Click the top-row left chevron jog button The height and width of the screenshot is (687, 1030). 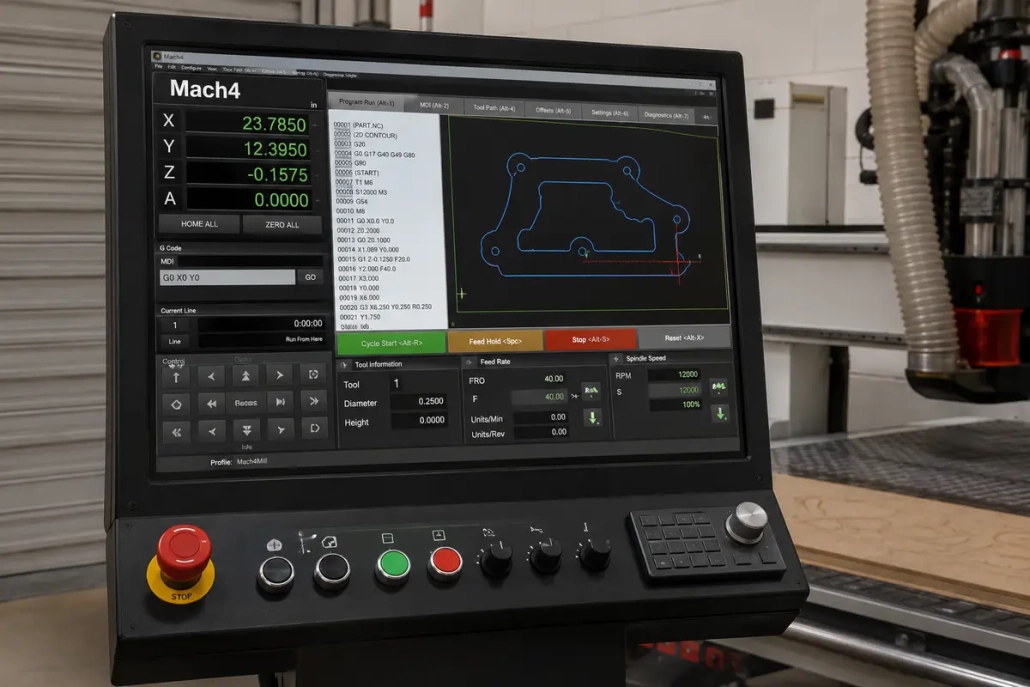pyautogui.click(x=211, y=376)
